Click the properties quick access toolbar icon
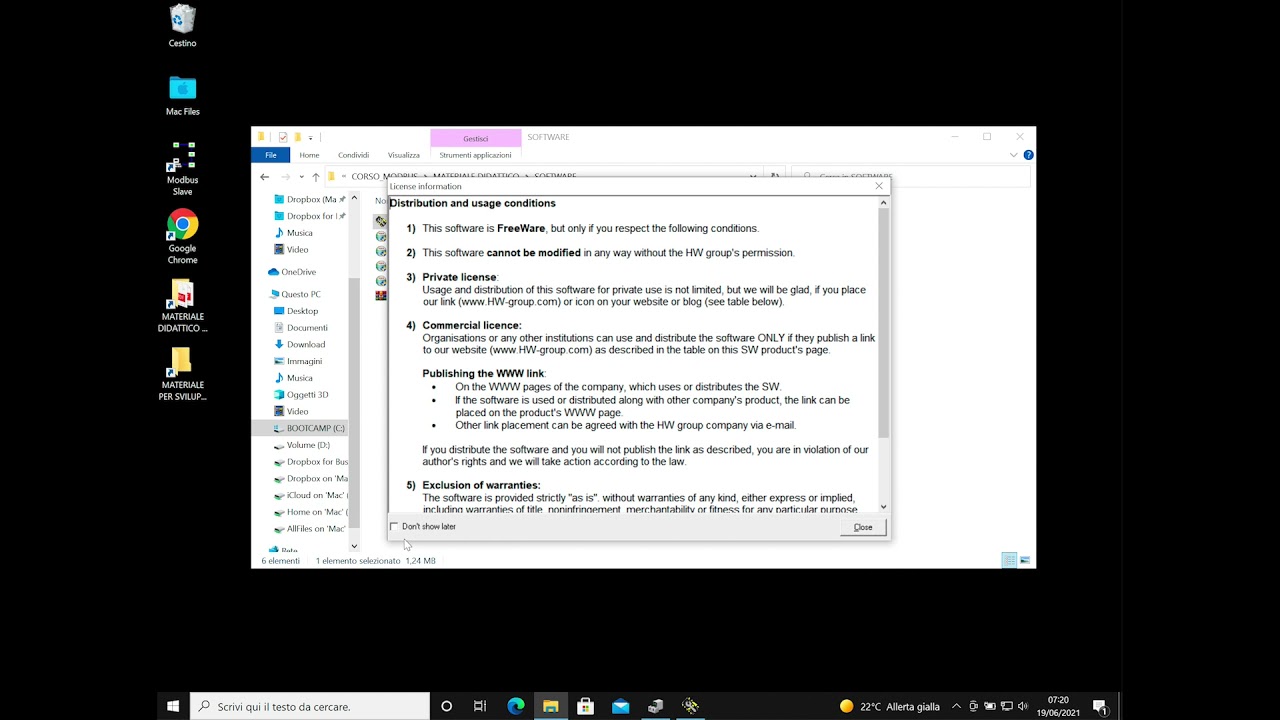Screen dimensions: 1280x720 [283, 137]
